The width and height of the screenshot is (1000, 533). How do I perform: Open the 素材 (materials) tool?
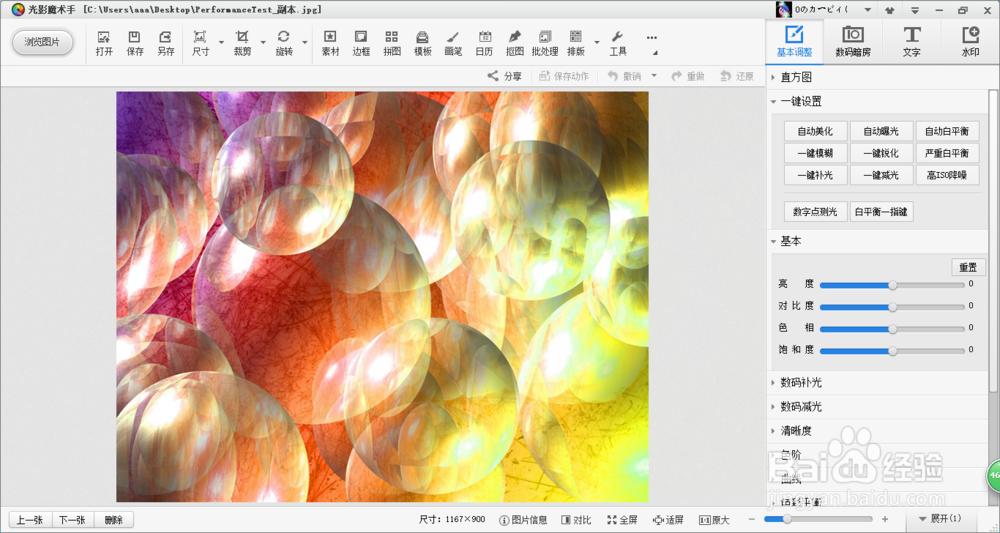[x=330, y=43]
